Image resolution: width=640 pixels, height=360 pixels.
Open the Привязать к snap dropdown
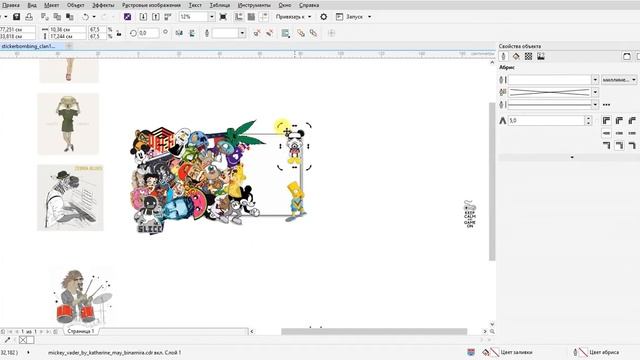point(293,17)
